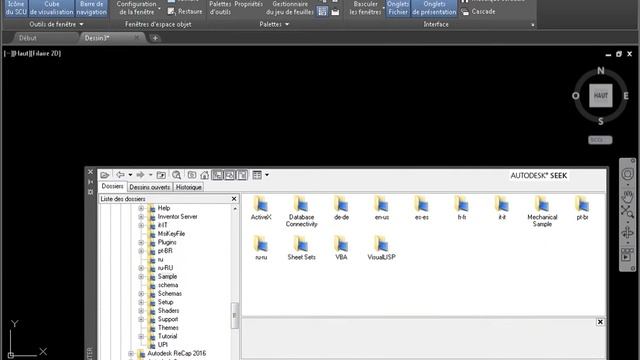This screenshot has width=640, height=360.
Task: Click the S compass letter on ViewCube
Action: coord(600,121)
